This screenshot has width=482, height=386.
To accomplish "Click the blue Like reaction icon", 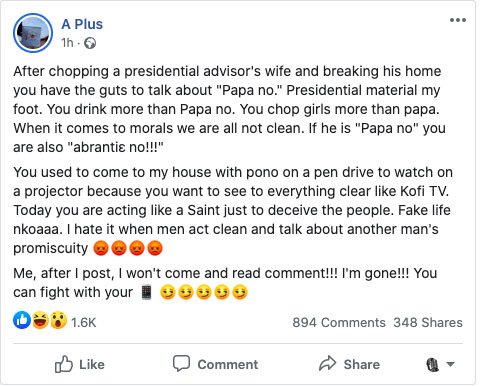I will [x=22, y=320].
